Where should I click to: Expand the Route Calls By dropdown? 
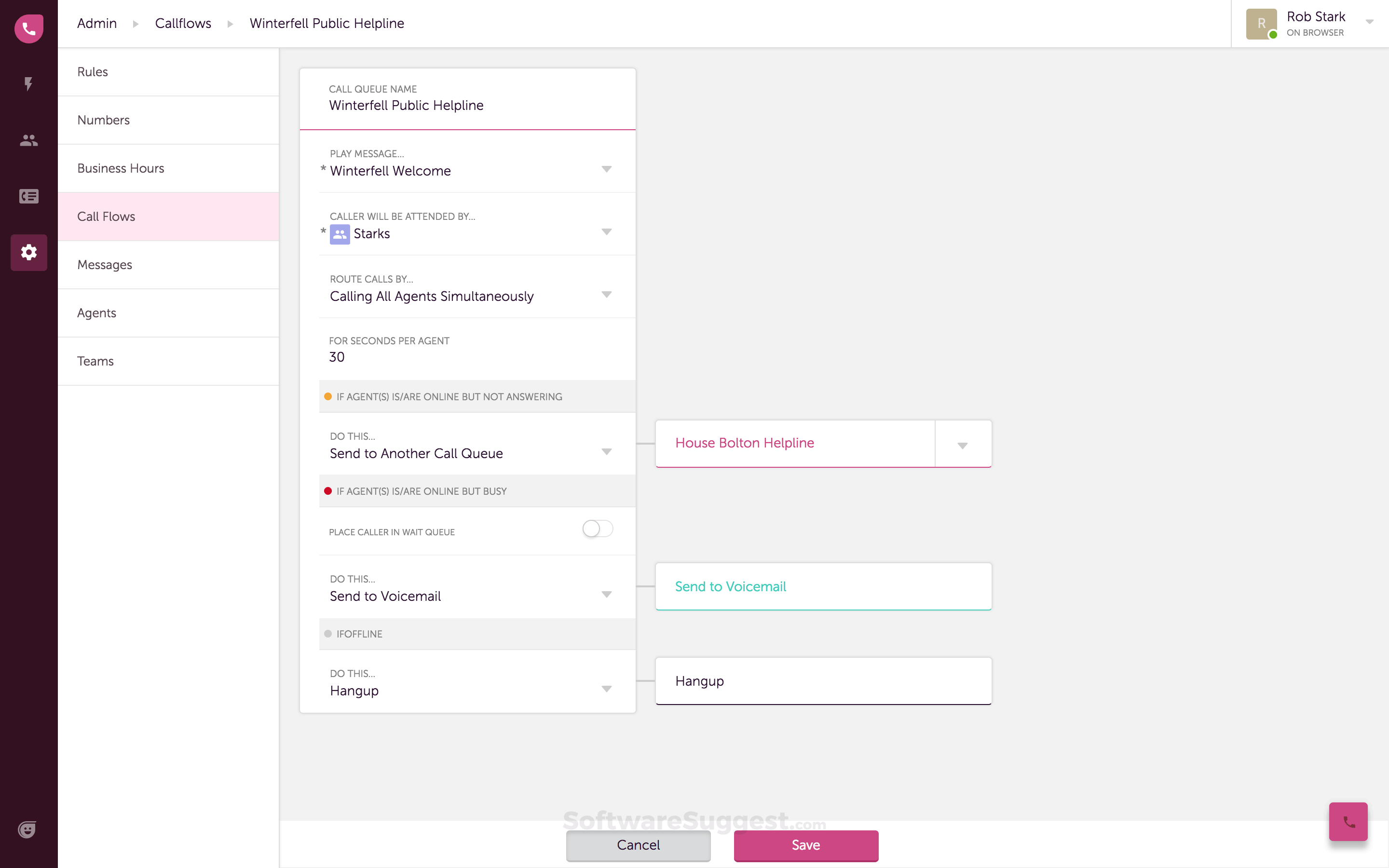[607, 295]
